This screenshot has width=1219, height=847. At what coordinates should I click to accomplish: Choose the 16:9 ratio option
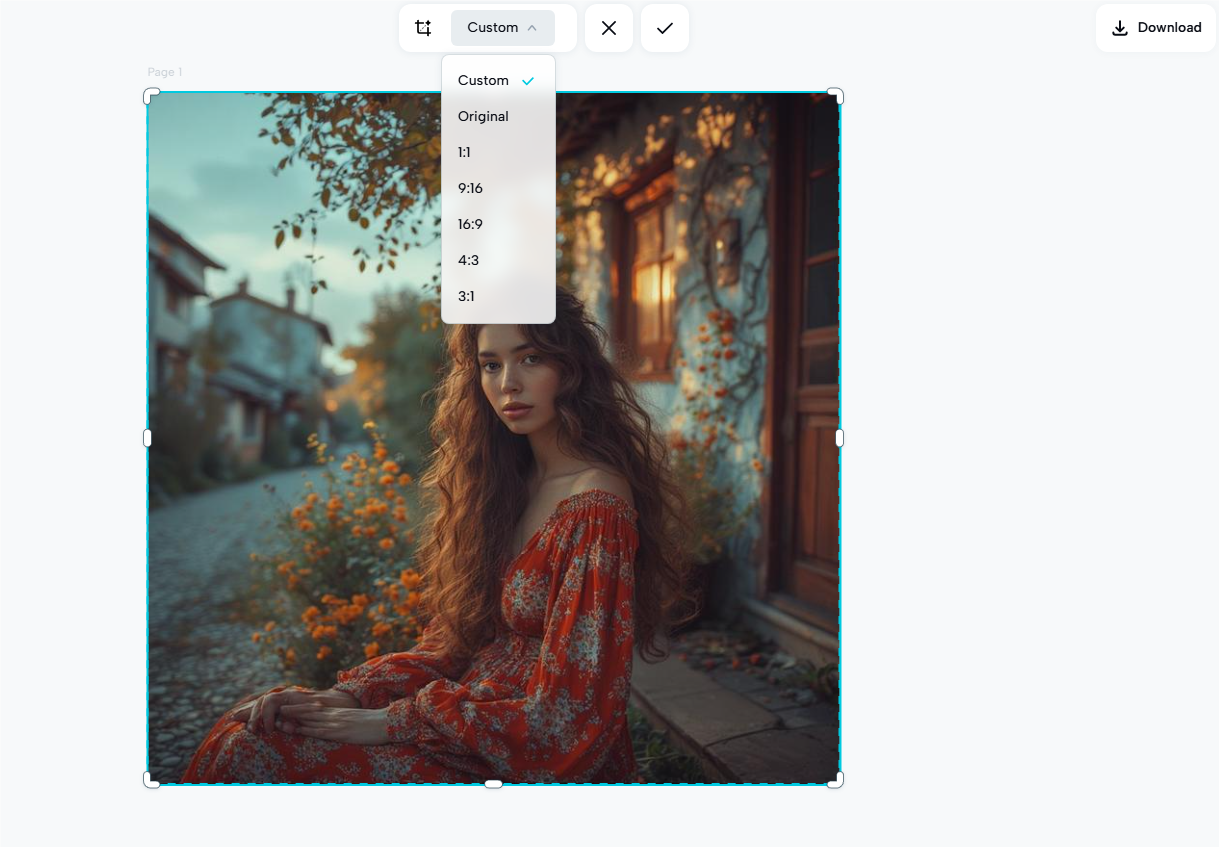pos(471,224)
